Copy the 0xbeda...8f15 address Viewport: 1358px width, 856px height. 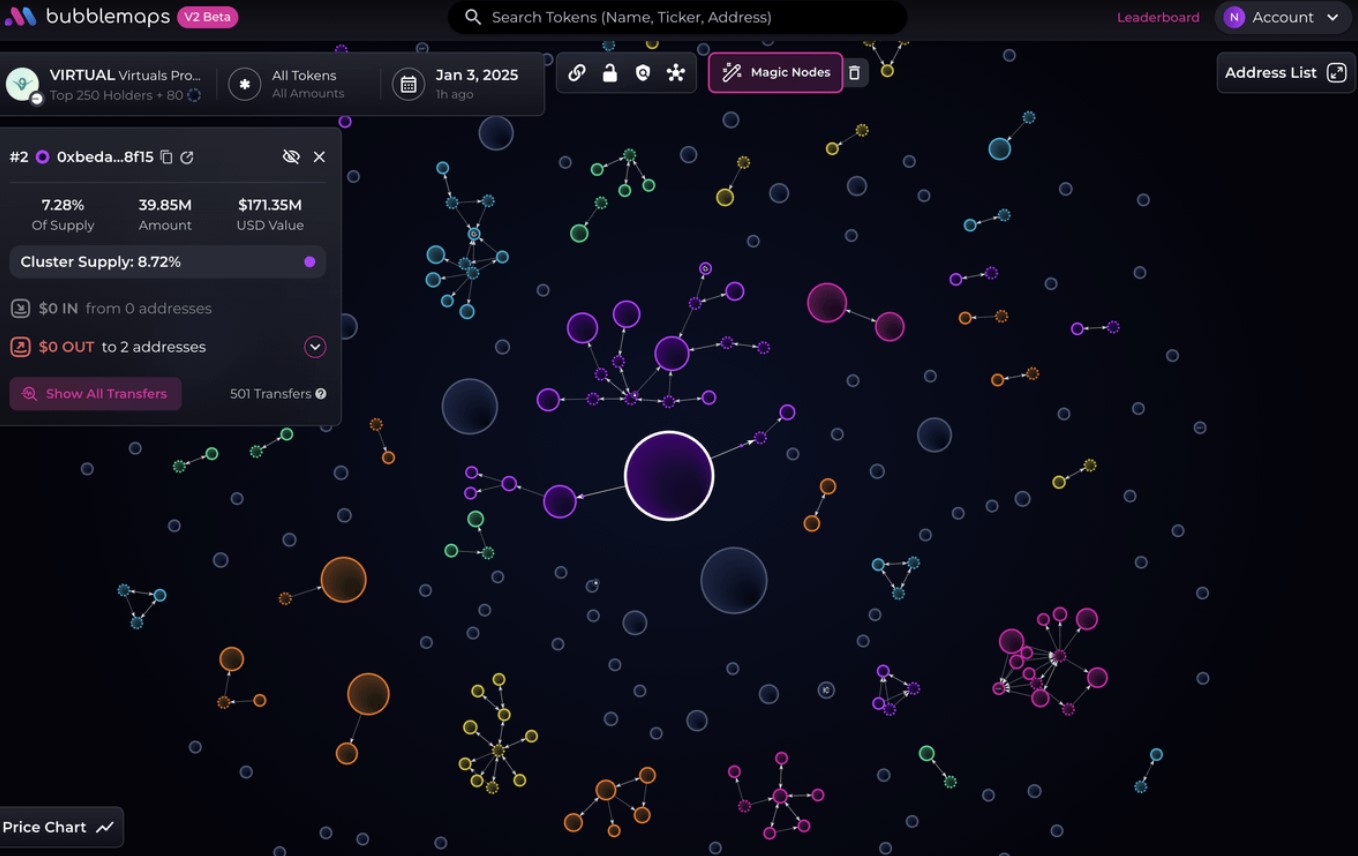click(x=167, y=157)
